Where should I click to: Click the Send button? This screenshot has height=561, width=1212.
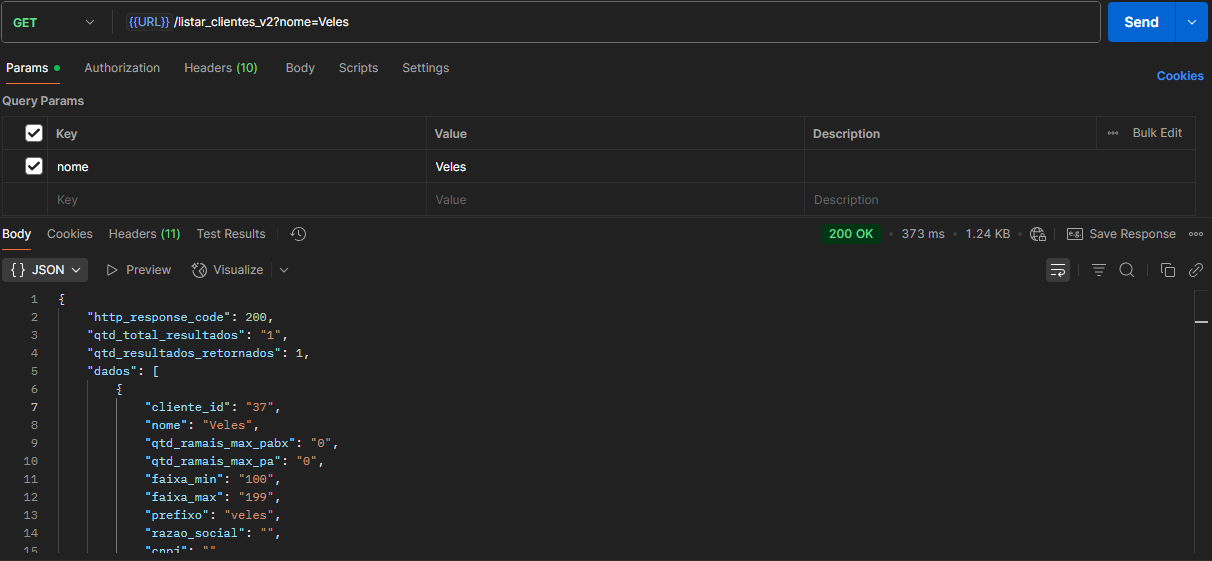click(1141, 22)
